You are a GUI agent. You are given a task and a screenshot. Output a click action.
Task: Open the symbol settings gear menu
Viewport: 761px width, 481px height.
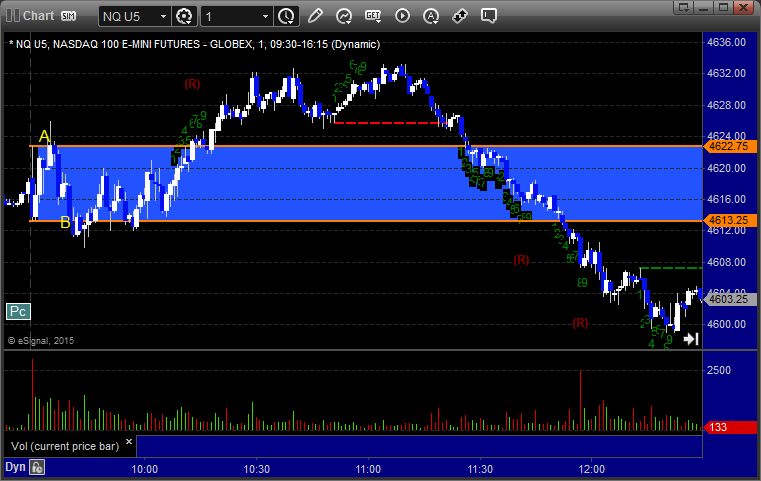[184, 17]
